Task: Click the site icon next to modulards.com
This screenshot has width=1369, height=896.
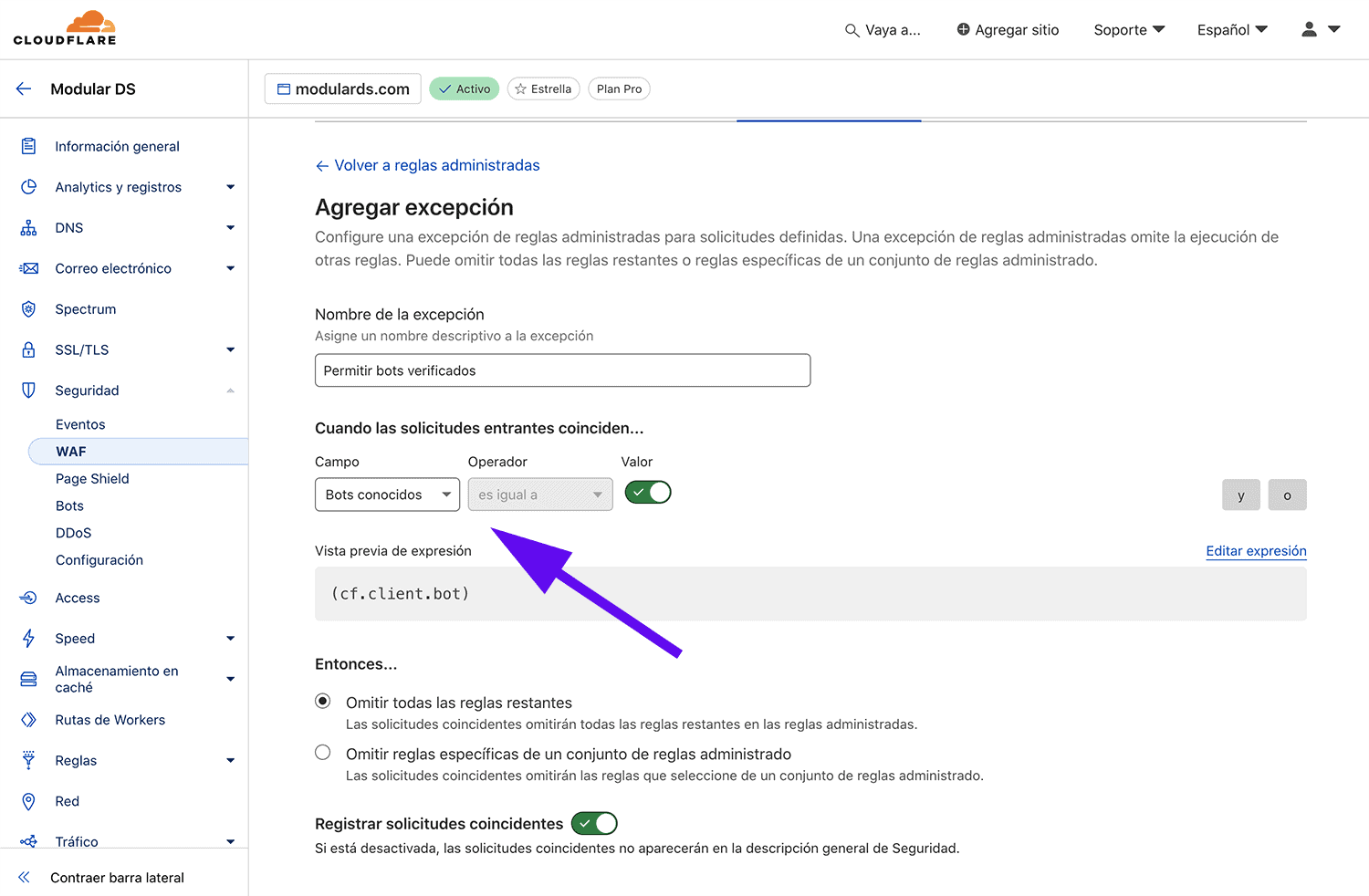Action: [284, 89]
